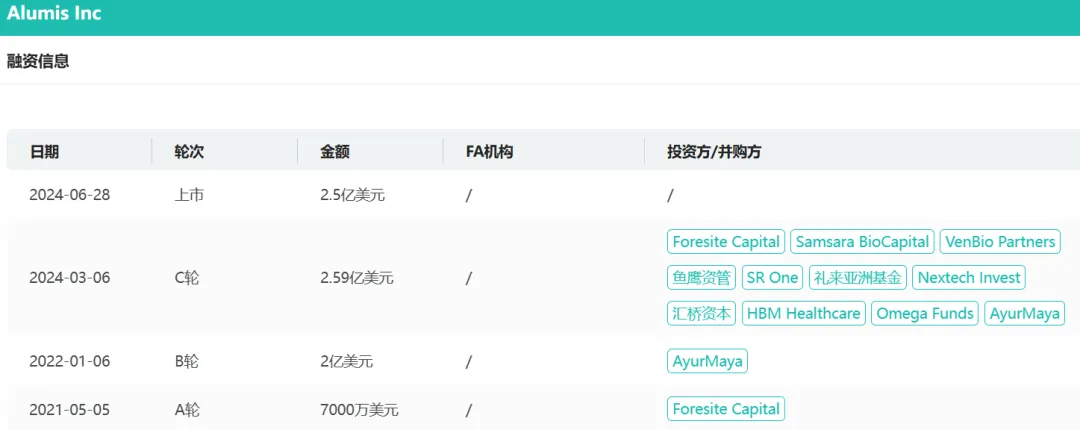Open the Foresite Capital tag in the A轮 row
This screenshot has height=430, width=1080.
coord(726,409)
